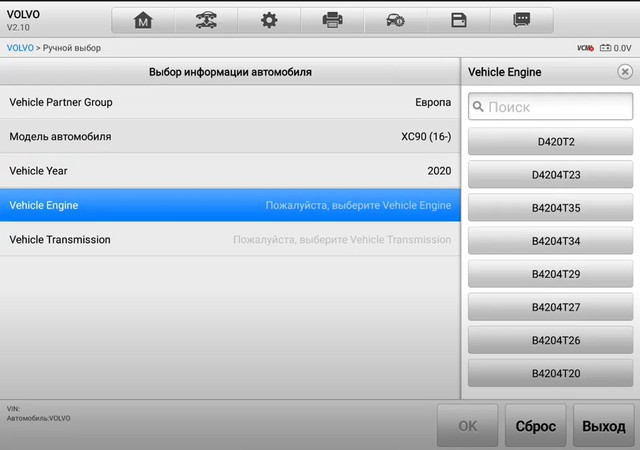This screenshot has height=450, width=640.
Task: Tap battery voltage 0.0V indicator
Action: click(x=616, y=48)
